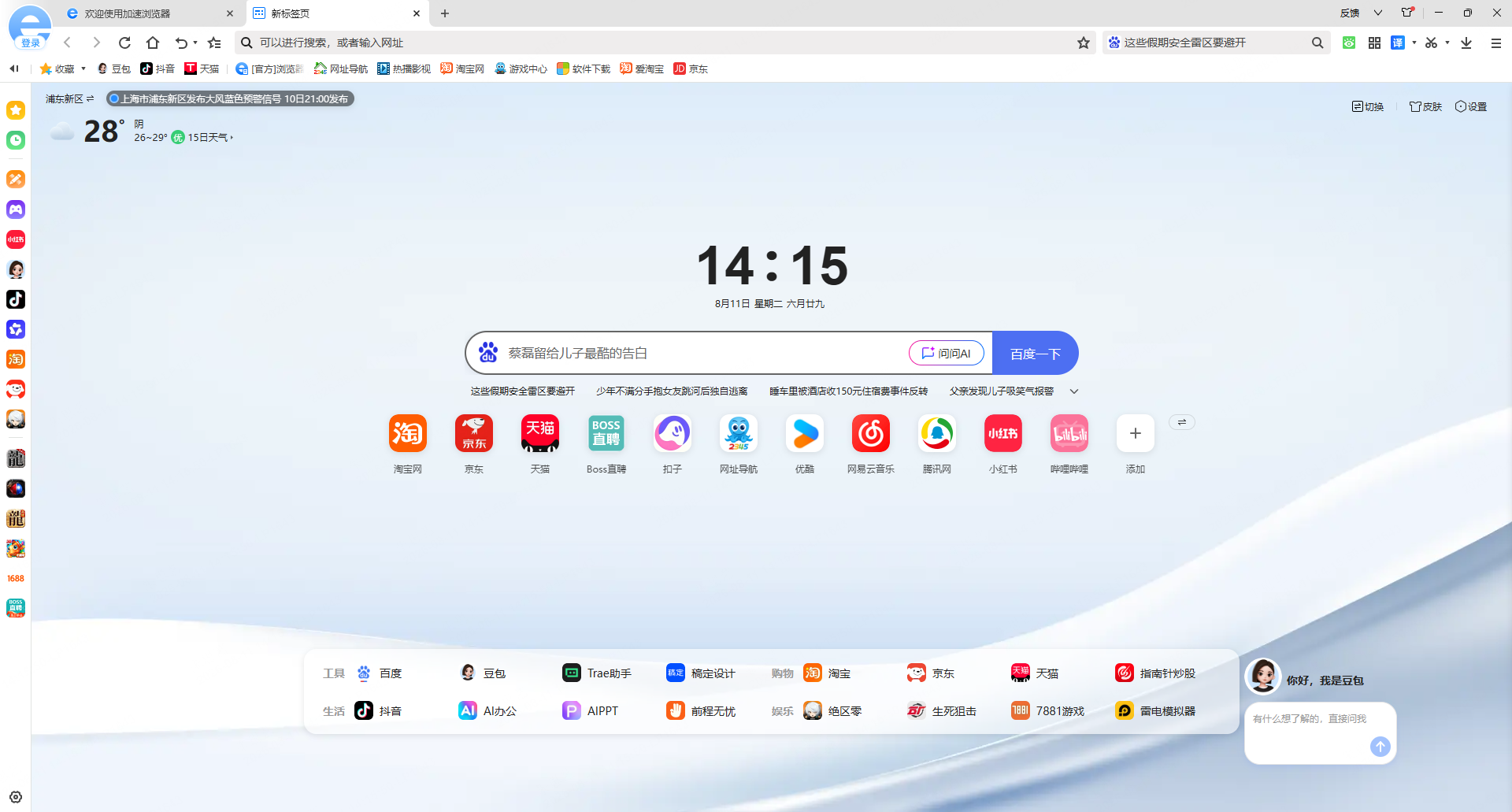The width and height of the screenshot is (1512, 812).
Task: Go to the browser home page
Action: [x=153, y=43]
